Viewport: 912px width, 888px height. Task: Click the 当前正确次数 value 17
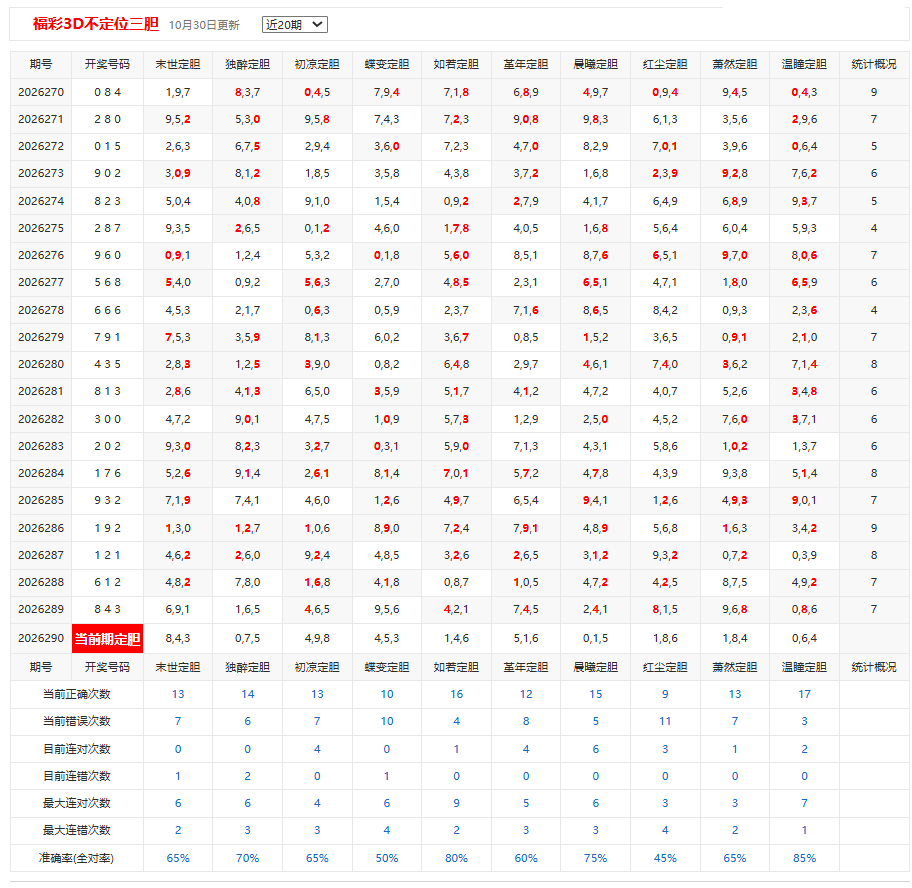click(804, 694)
